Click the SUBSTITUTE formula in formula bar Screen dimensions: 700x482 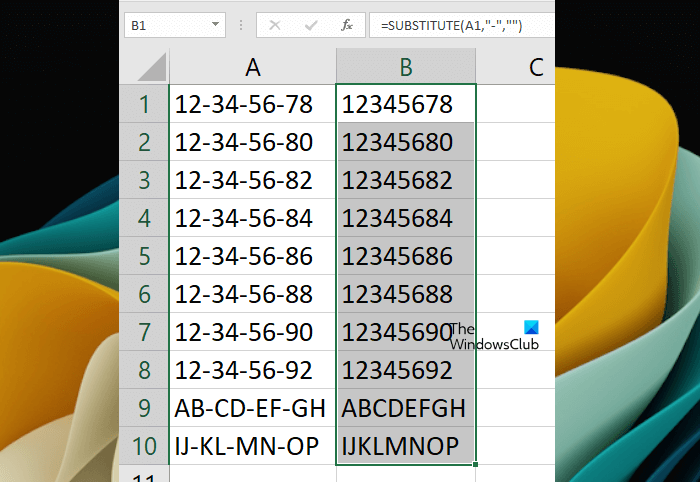pyautogui.click(x=451, y=25)
